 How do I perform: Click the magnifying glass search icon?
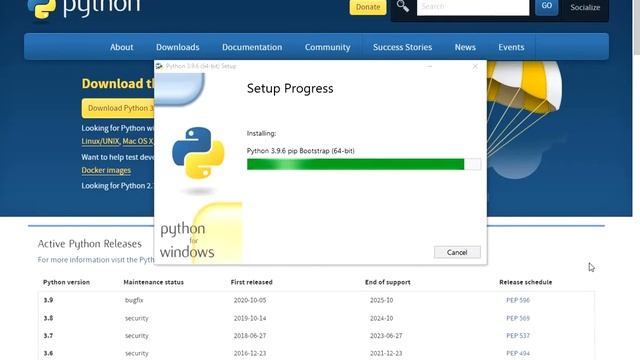(x=402, y=7)
